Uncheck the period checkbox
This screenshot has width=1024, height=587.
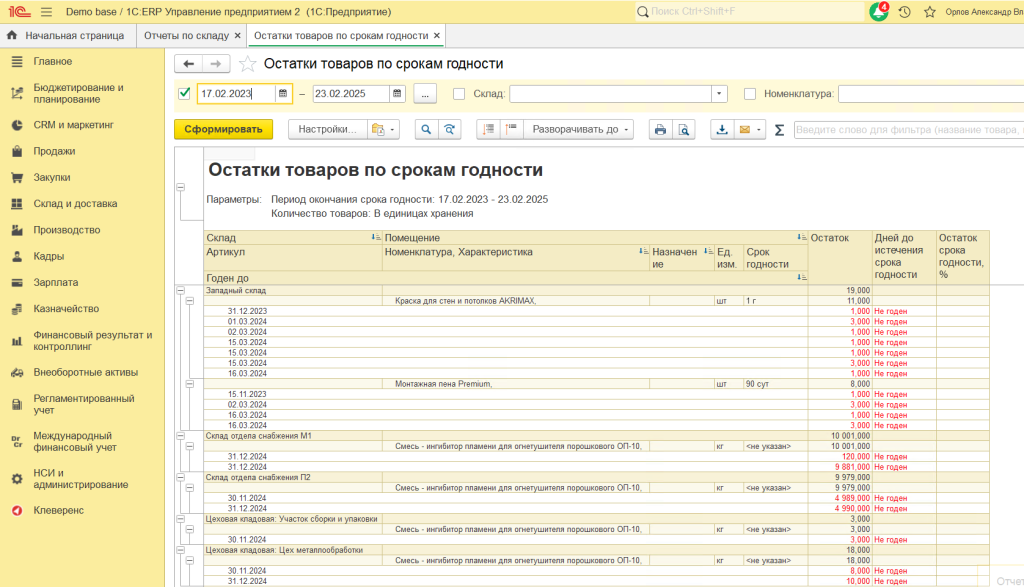click(184, 93)
